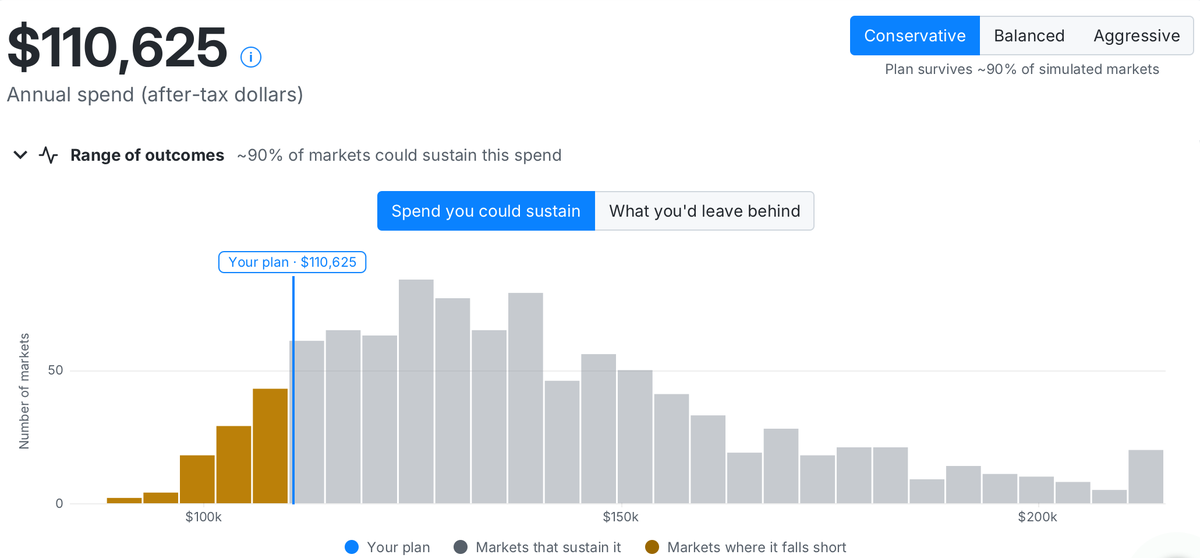This screenshot has width=1200, height=558.
Task: Click the orange Markets where it falls short dot
Action: click(x=652, y=547)
